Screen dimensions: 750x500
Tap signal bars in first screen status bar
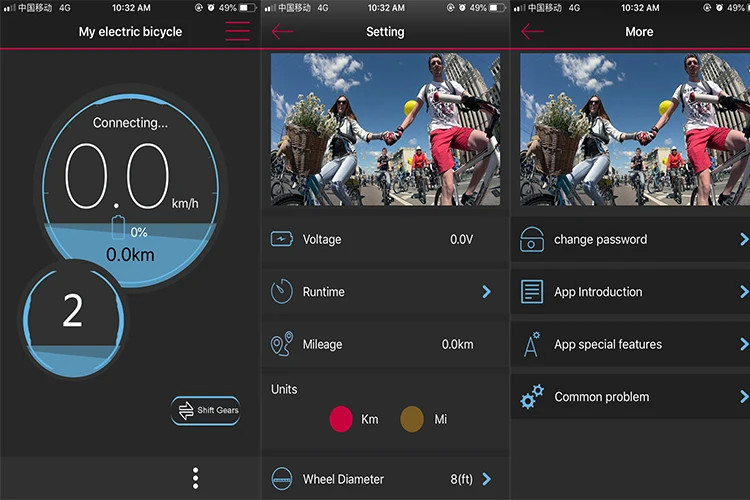[x=9, y=8]
